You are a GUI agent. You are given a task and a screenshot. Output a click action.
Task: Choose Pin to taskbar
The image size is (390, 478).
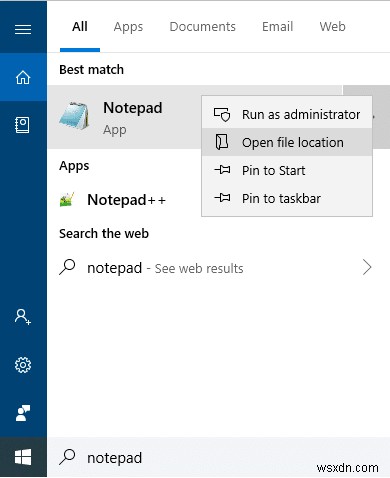287,198
